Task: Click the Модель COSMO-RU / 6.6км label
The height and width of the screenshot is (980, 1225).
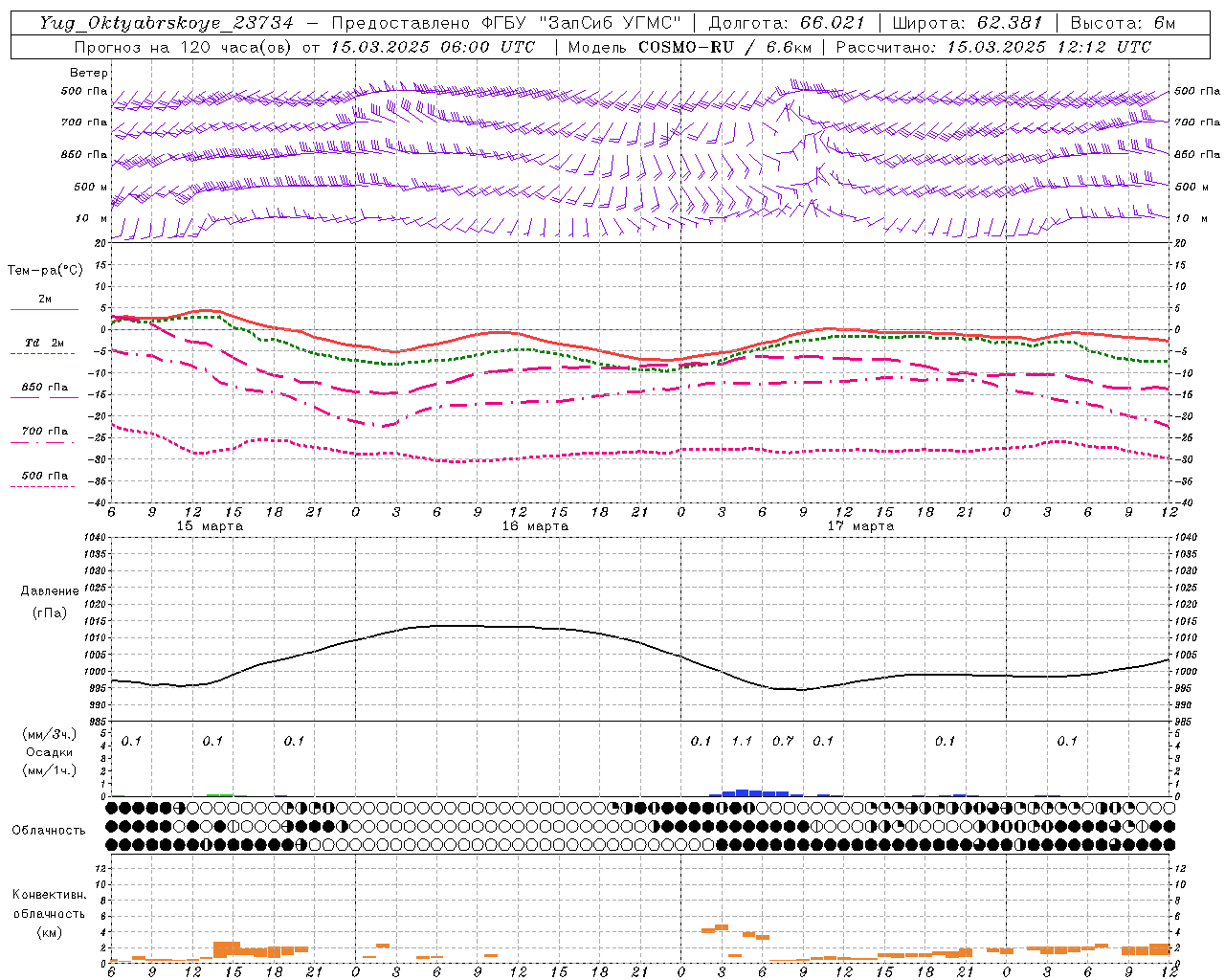Action: tap(689, 47)
